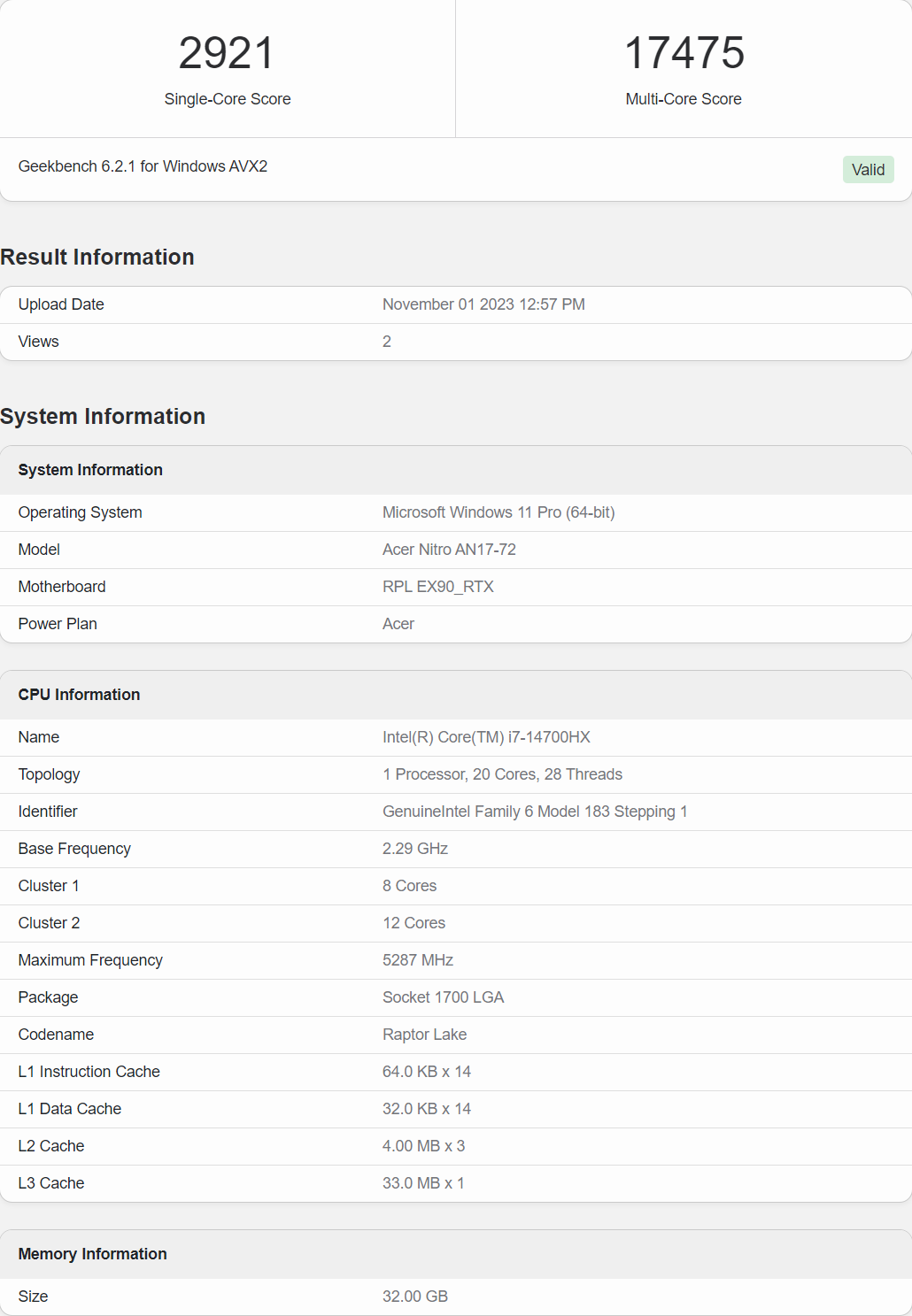Select the Result Information heading

(x=97, y=258)
